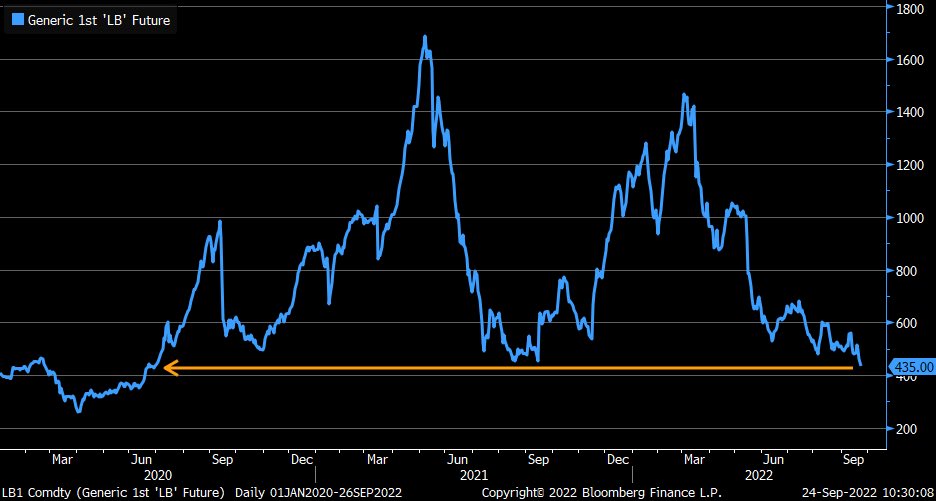Click the 435.00 last price tag
Viewport: 936px width, 501px height.
click(912, 366)
